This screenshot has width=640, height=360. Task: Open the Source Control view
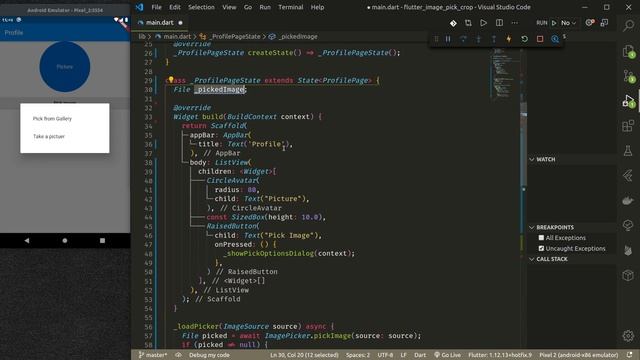[x=628, y=76]
